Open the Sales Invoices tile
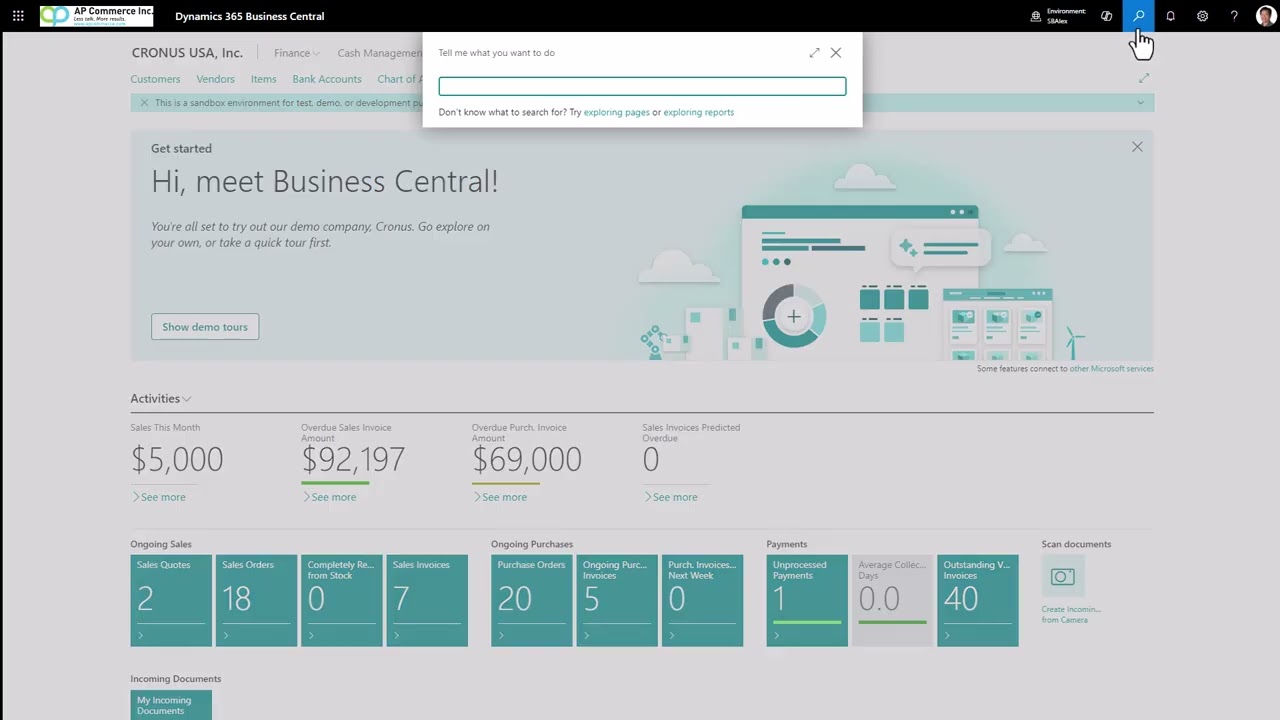Viewport: 1280px width, 720px height. point(427,600)
